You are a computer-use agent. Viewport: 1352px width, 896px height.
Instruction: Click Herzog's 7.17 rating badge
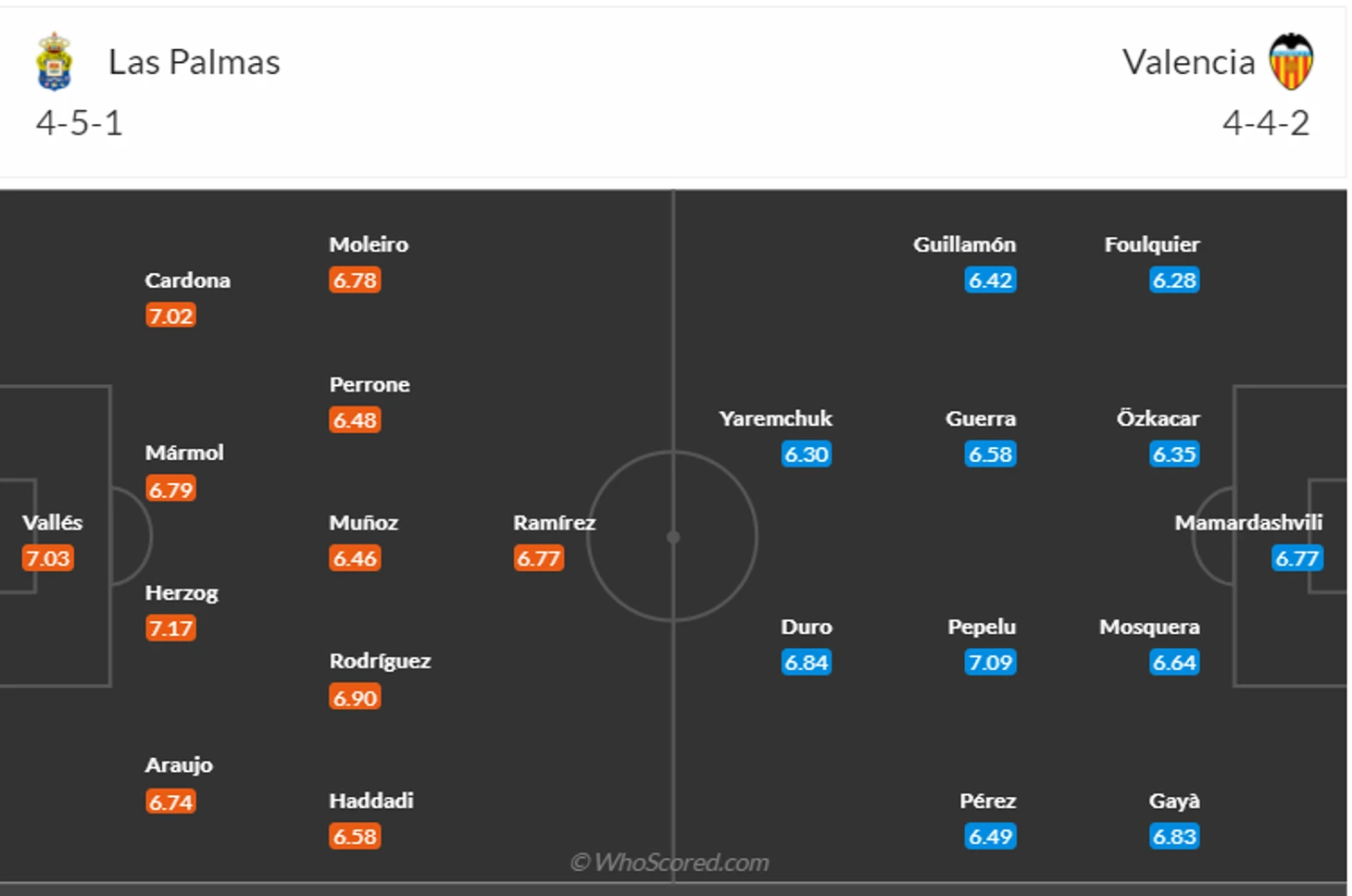click(170, 628)
